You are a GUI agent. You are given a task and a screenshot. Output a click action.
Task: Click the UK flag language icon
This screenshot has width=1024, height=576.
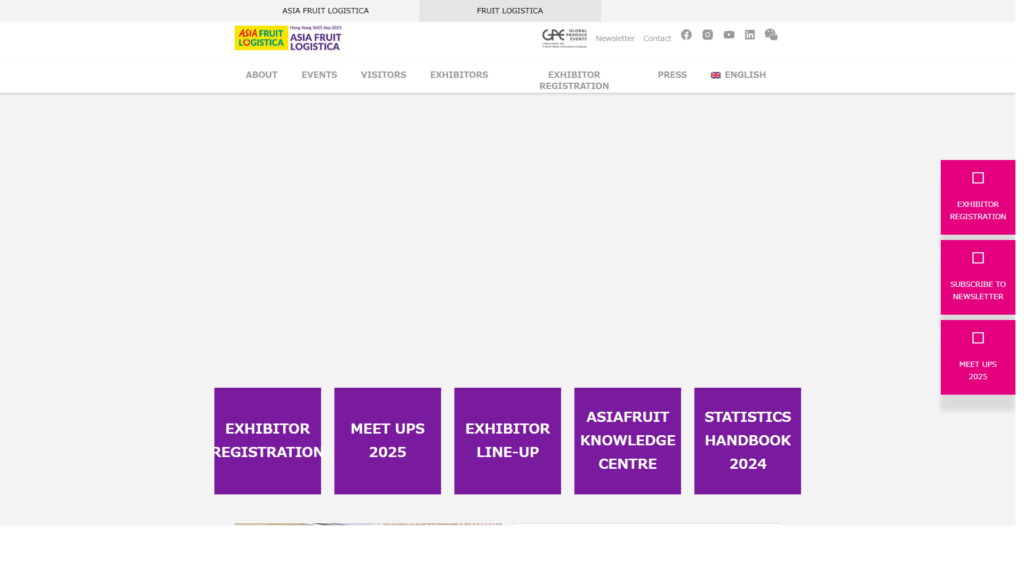(716, 75)
